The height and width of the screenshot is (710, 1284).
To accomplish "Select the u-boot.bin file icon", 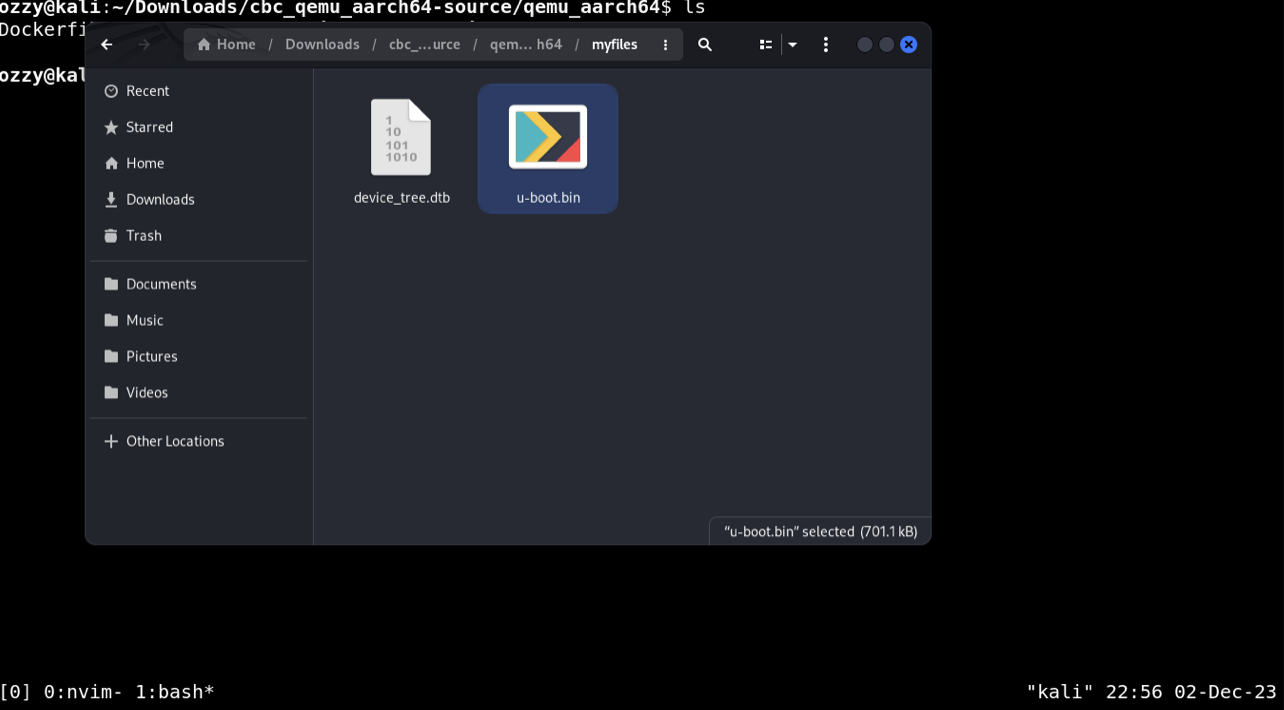I will (x=548, y=137).
